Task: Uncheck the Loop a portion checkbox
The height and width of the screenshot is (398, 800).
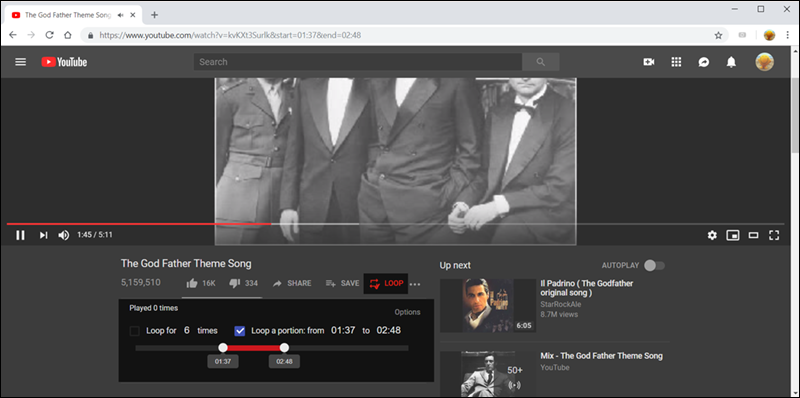Action: tap(240, 331)
